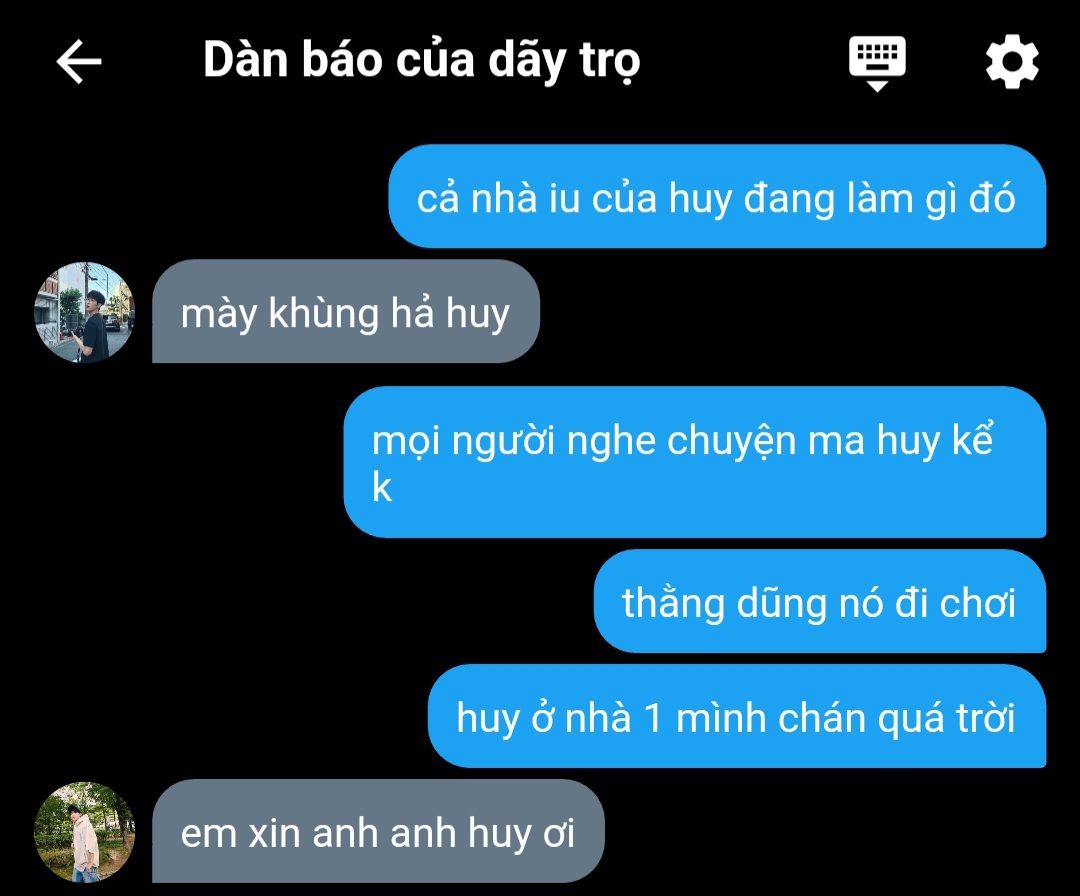
Task: View profile of man in black shirt
Action: (85, 312)
